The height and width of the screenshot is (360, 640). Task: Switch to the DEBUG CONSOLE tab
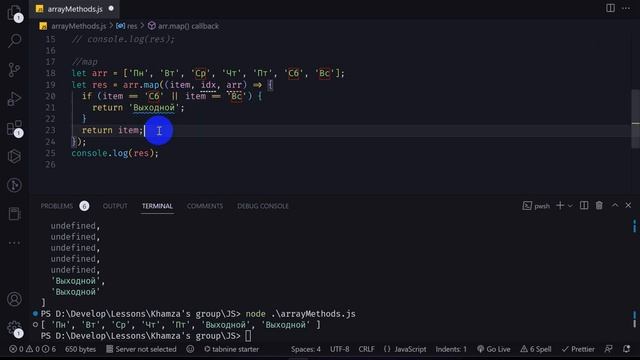pos(263,206)
